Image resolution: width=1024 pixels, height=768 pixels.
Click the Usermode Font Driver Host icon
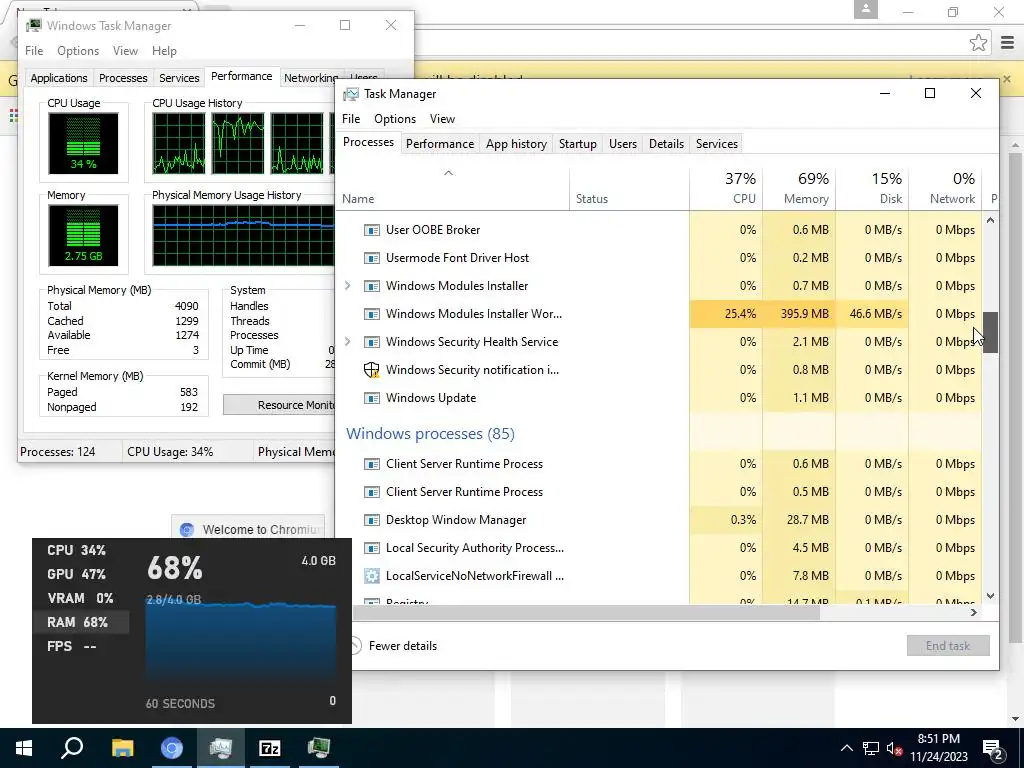tap(372, 258)
